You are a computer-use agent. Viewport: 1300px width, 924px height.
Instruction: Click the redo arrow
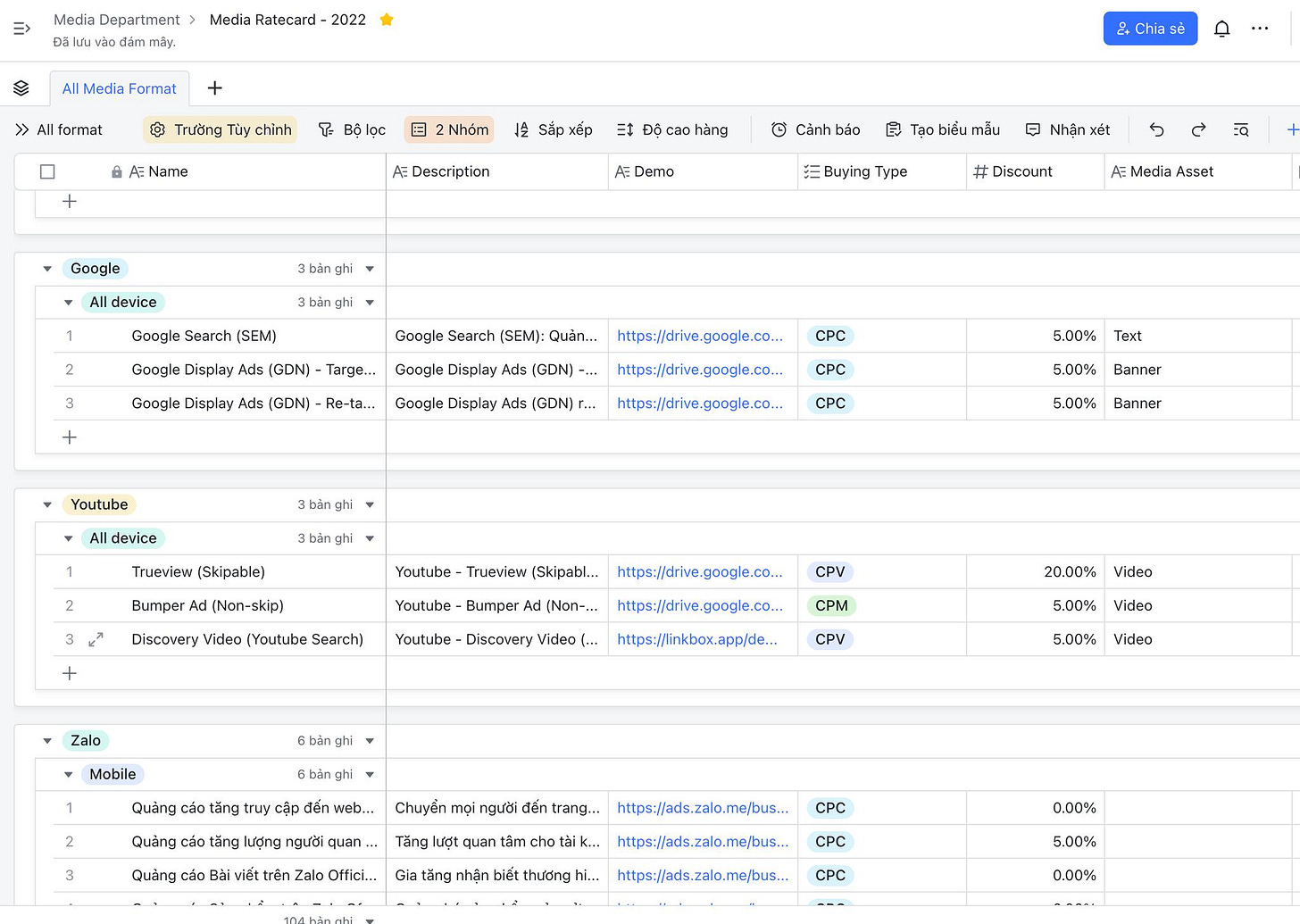point(1198,129)
